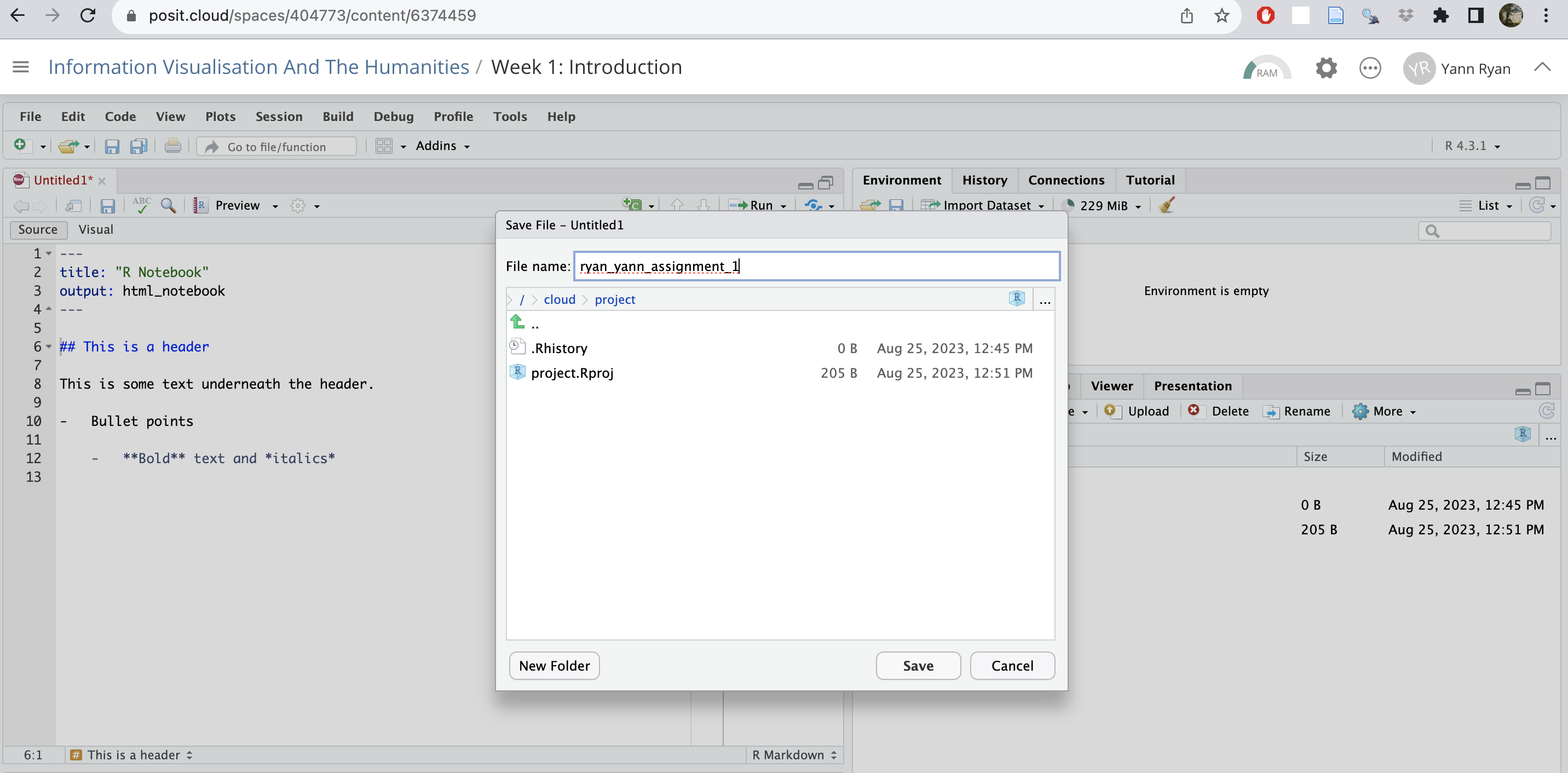This screenshot has height=773, width=1568.
Task: Click the Delete file red icon
Action: tap(1194, 410)
